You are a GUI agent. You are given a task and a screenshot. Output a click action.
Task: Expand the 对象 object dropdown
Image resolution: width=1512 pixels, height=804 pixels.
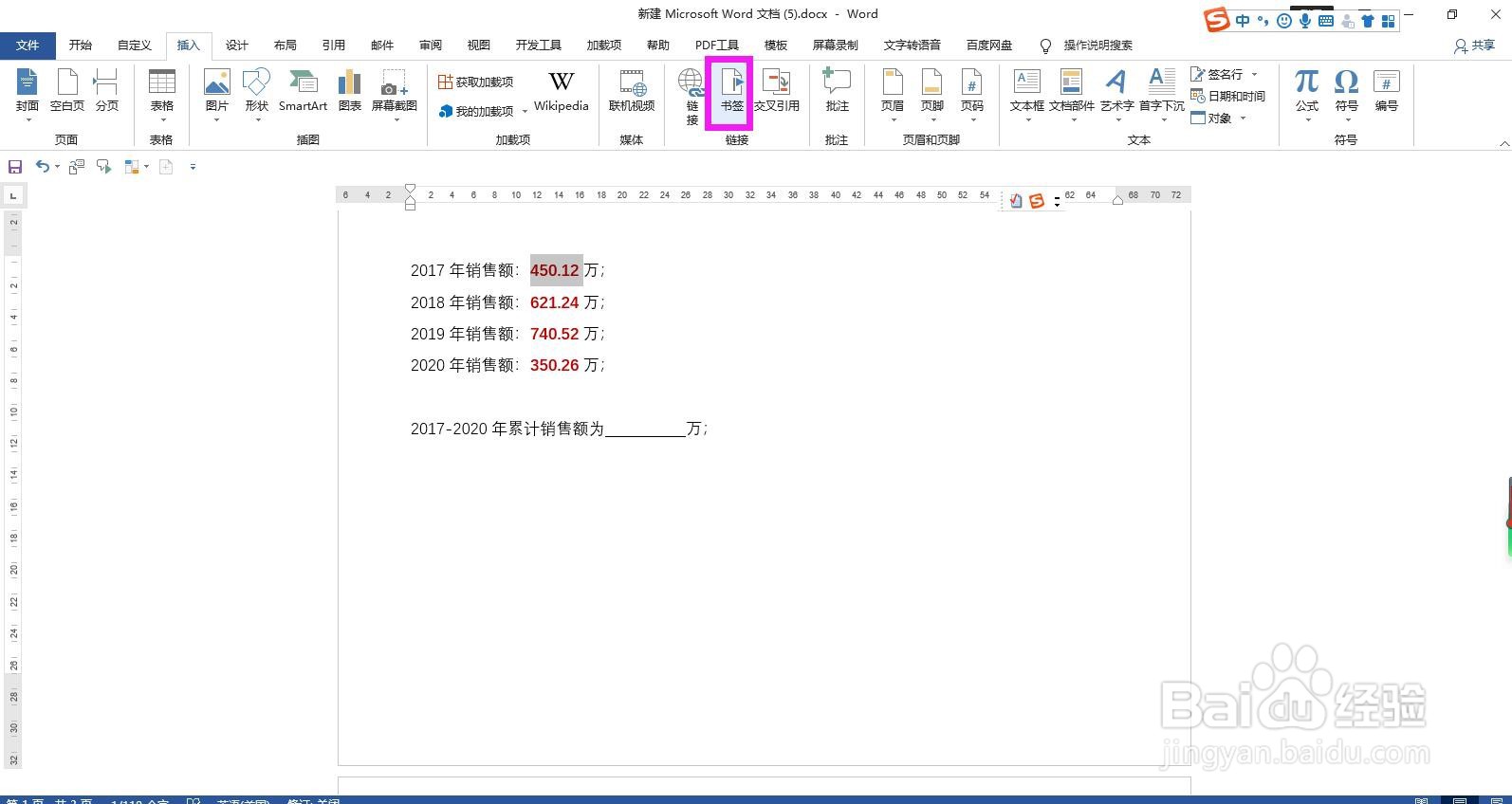click(x=1243, y=119)
